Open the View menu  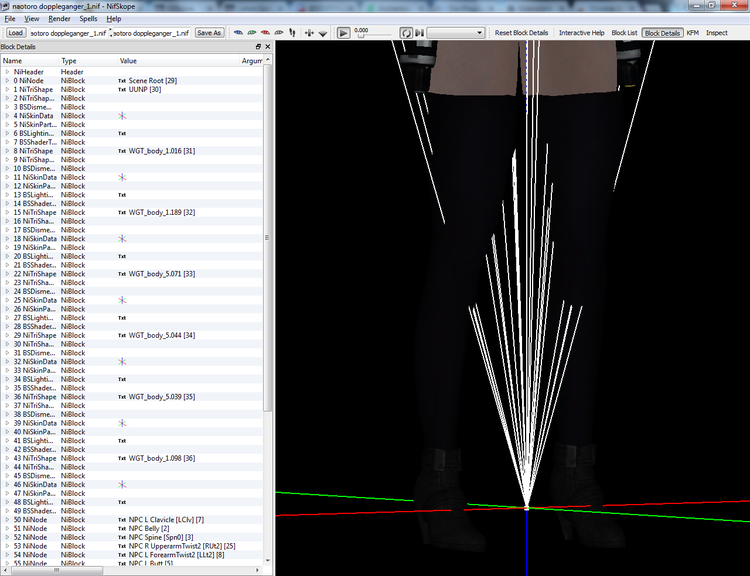pyautogui.click(x=32, y=19)
